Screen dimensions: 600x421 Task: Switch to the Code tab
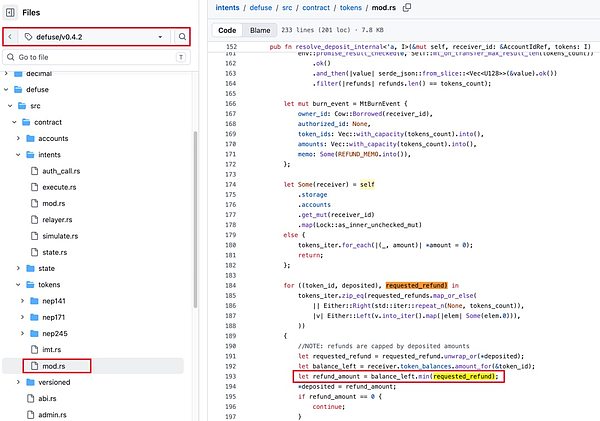227,30
